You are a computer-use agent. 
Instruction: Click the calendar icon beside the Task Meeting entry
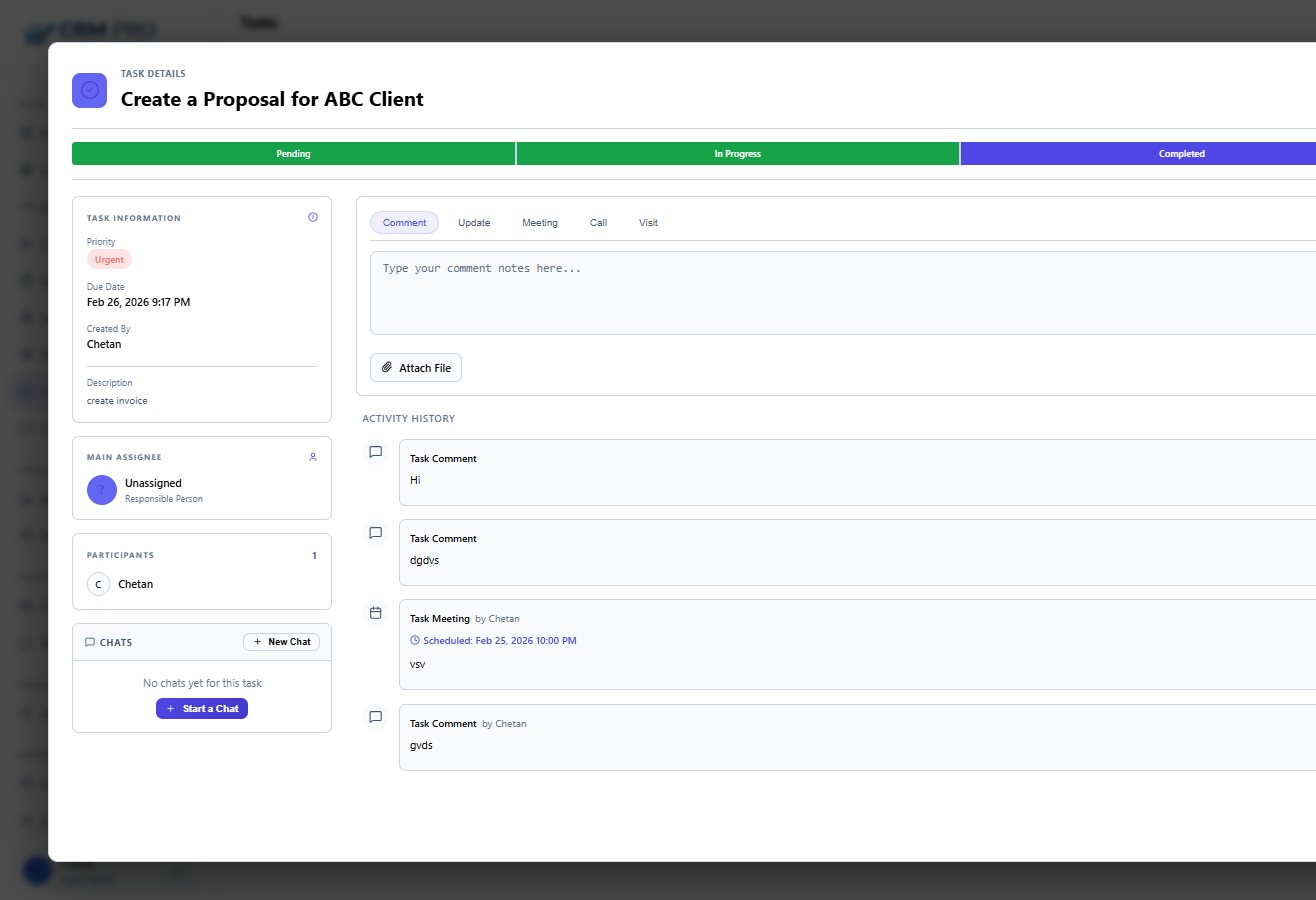pyautogui.click(x=376, y=612)
